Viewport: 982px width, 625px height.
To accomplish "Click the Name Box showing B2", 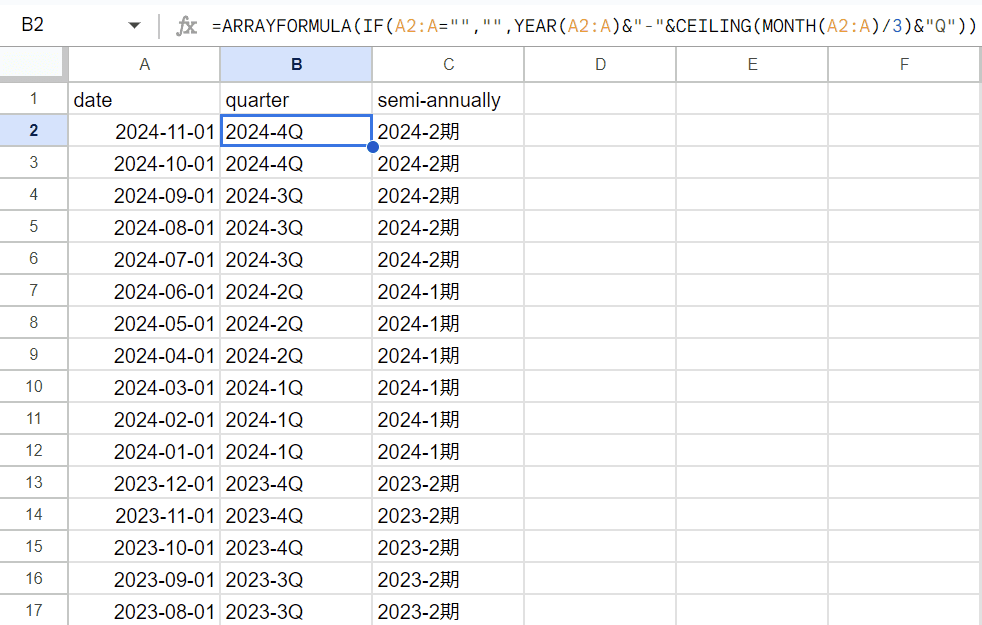I will pyautogui.click(x=60, y=26).
